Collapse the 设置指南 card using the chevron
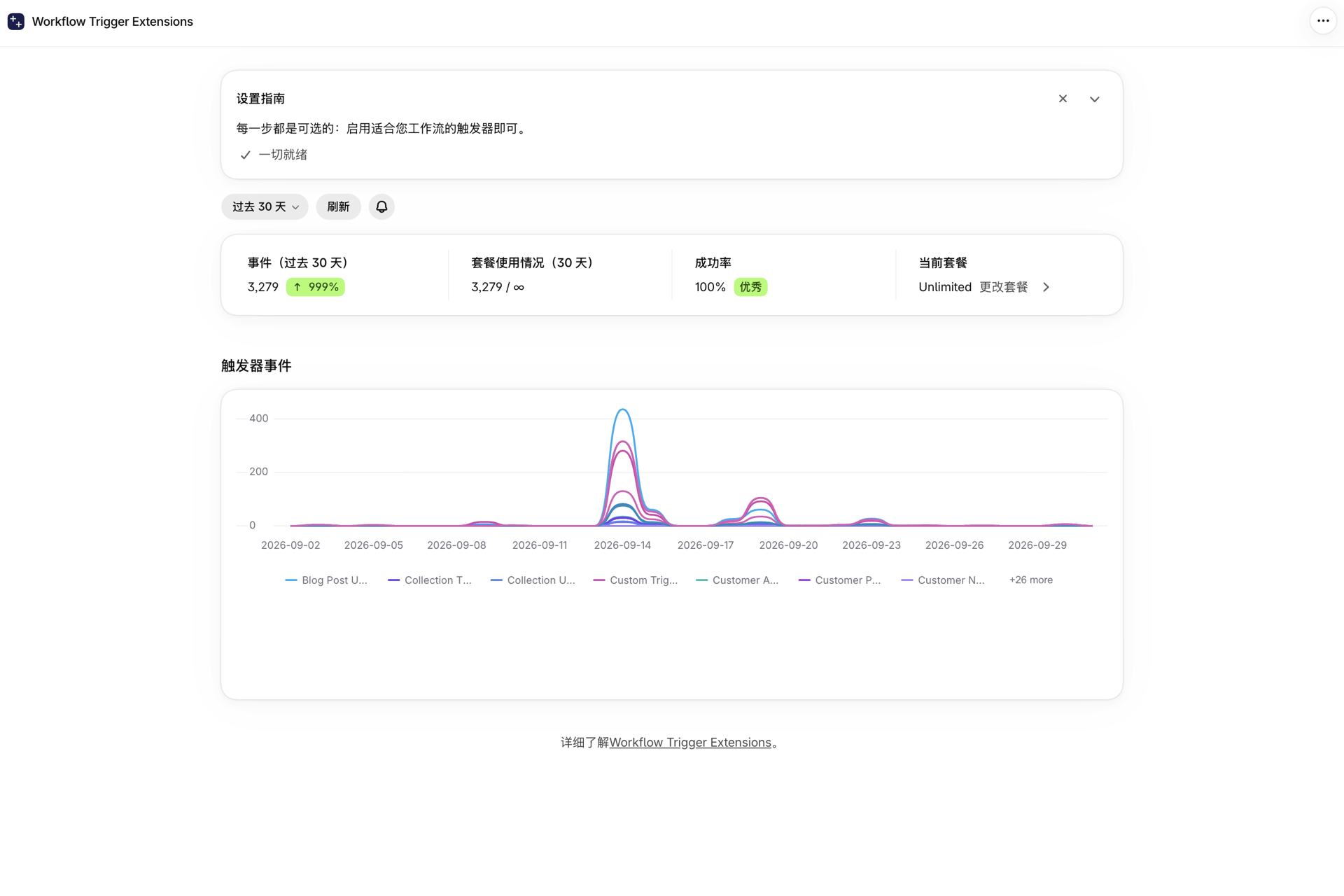 click(x=1095, y=99)
